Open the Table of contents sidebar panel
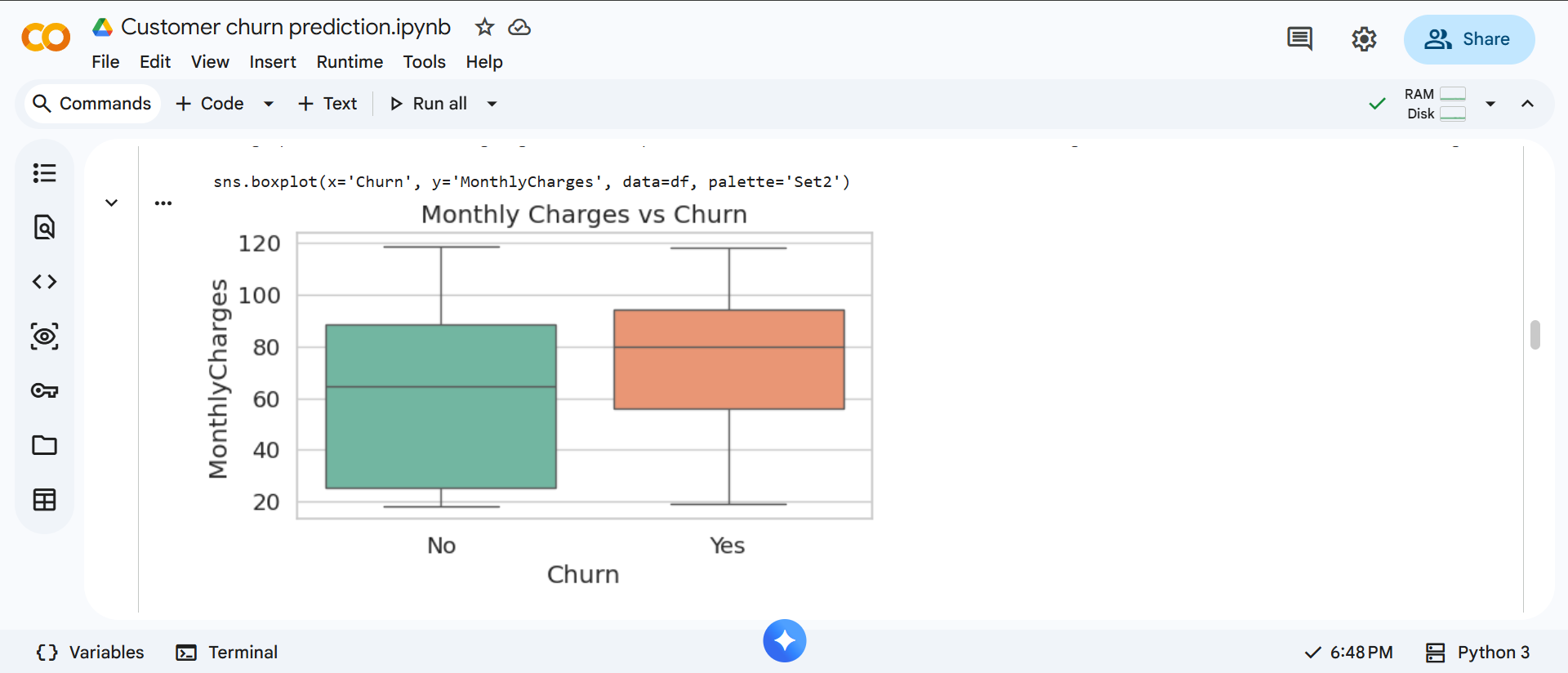This screenshot has height=673, width=1568. pyautogui.click(x=44, y=173)
